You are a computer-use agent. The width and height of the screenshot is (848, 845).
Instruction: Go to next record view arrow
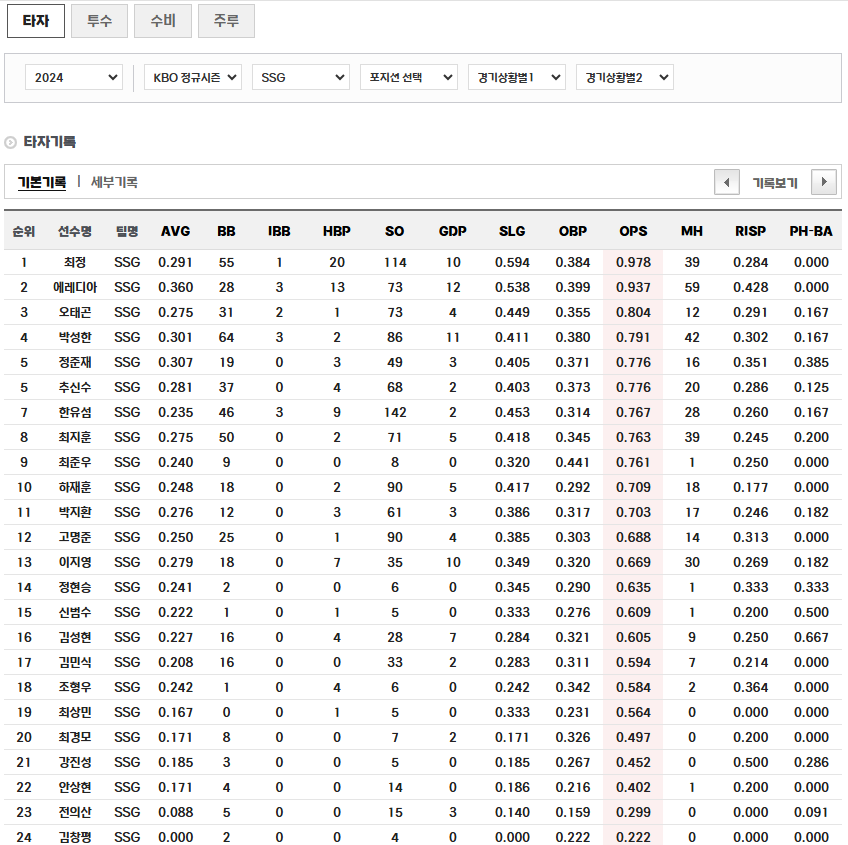tap(824, 182)
